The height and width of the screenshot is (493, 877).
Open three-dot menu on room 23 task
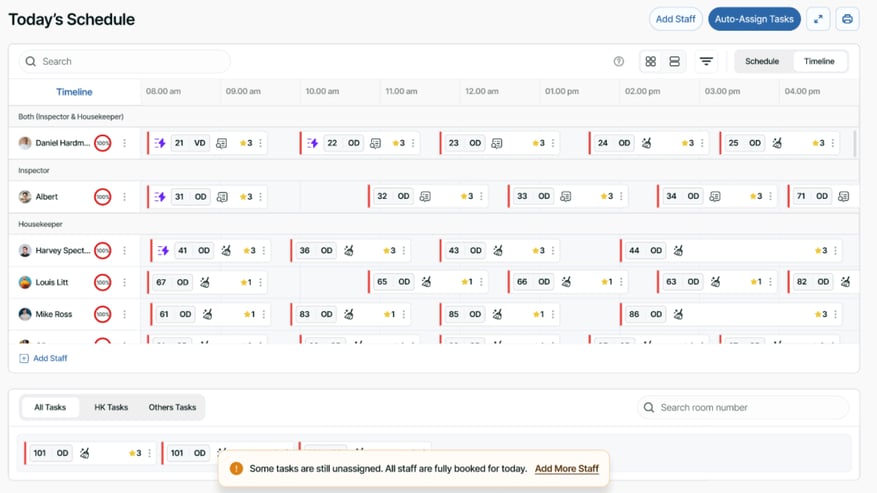(x=553, y=143)
